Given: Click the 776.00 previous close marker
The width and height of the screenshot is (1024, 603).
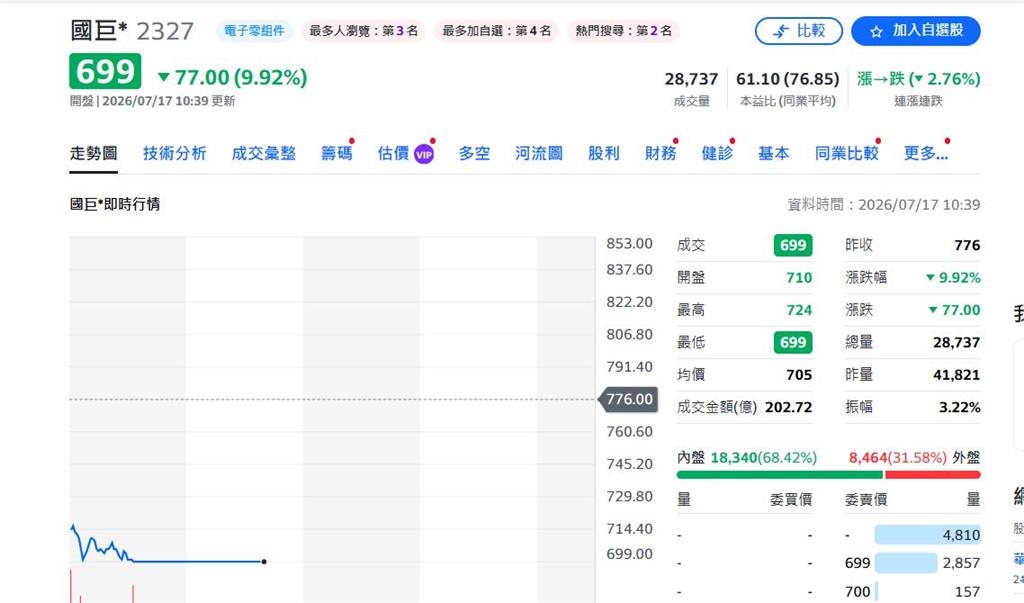Looking at the screenshot, I should (x=628, y=399).
